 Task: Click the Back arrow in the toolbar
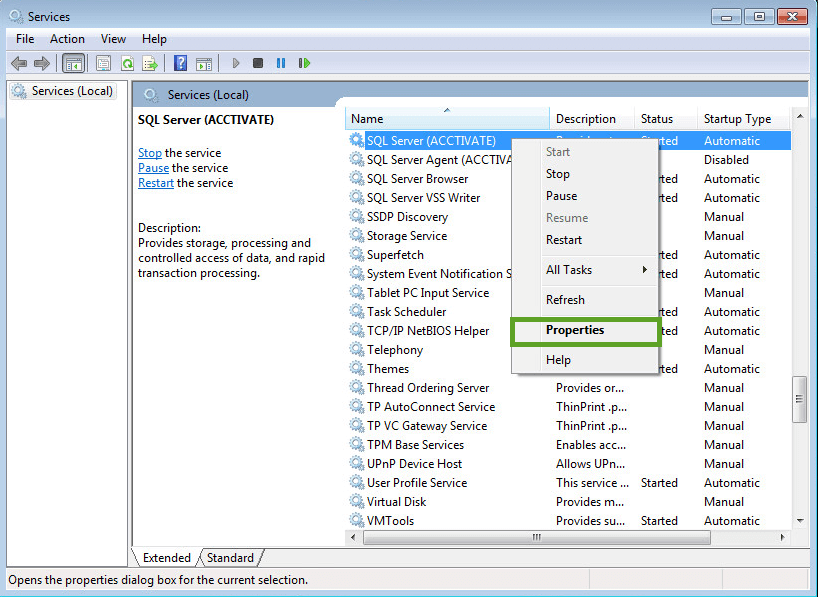pyautogui.click(x=19, y=64)
